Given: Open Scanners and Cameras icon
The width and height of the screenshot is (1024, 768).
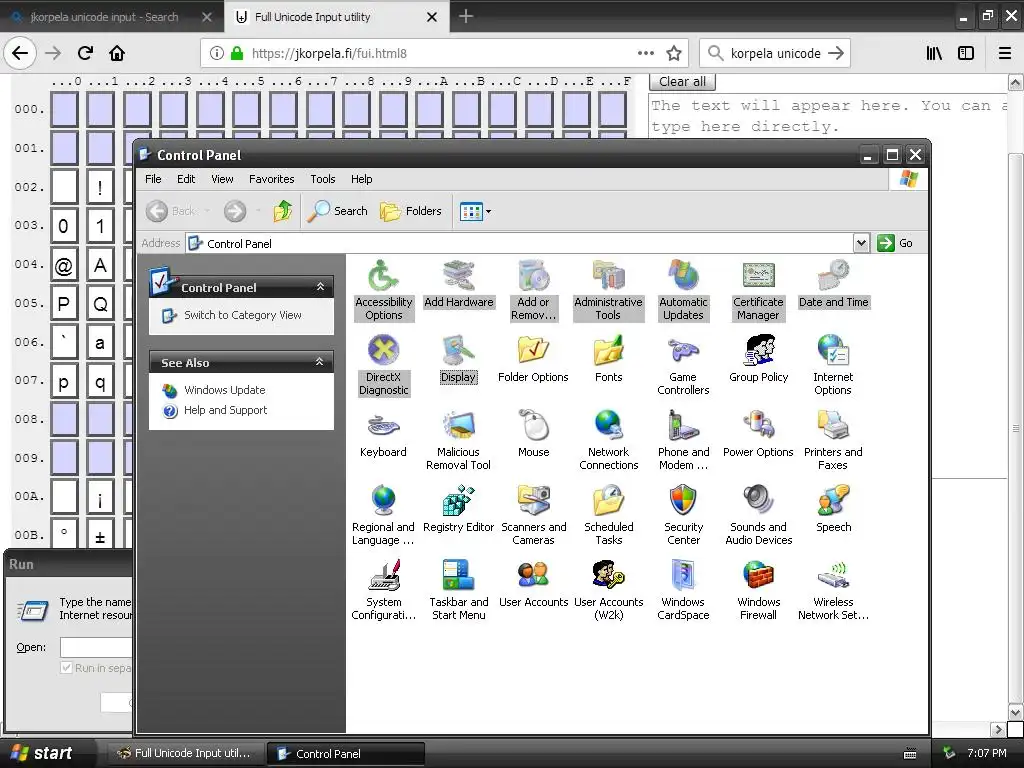Looking at the screenshot, I should click(x=534, y=516).
